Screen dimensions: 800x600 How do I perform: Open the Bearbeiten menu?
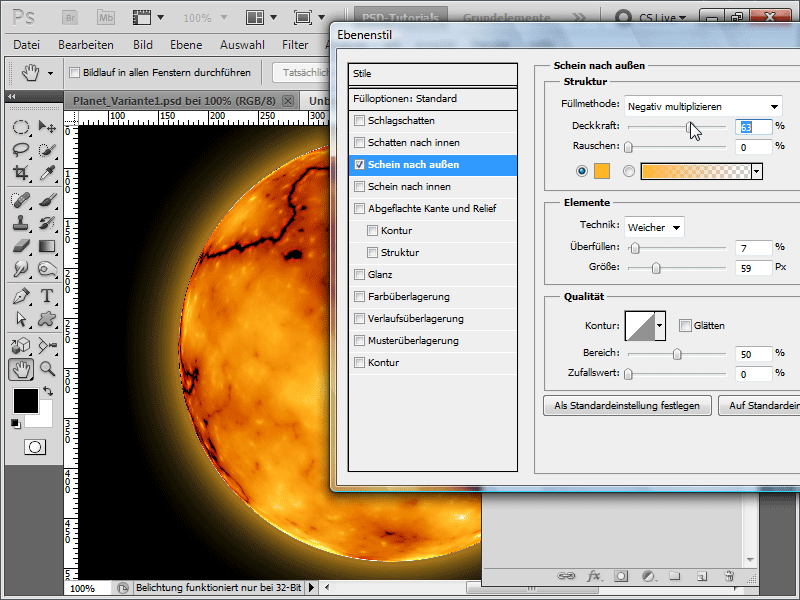(x=86, y=45)
